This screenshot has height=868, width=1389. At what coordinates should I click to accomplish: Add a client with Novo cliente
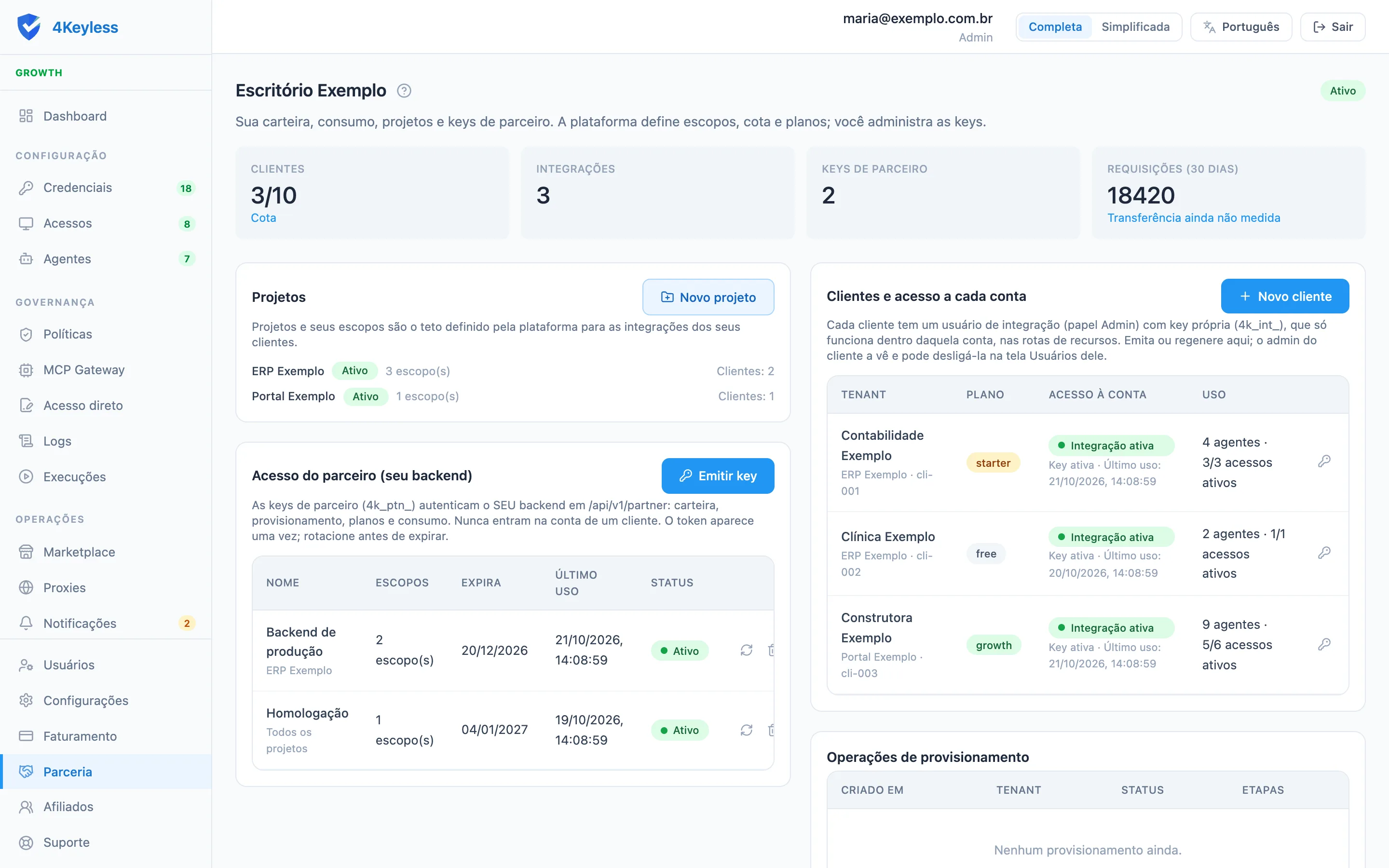coord(1284,296)
